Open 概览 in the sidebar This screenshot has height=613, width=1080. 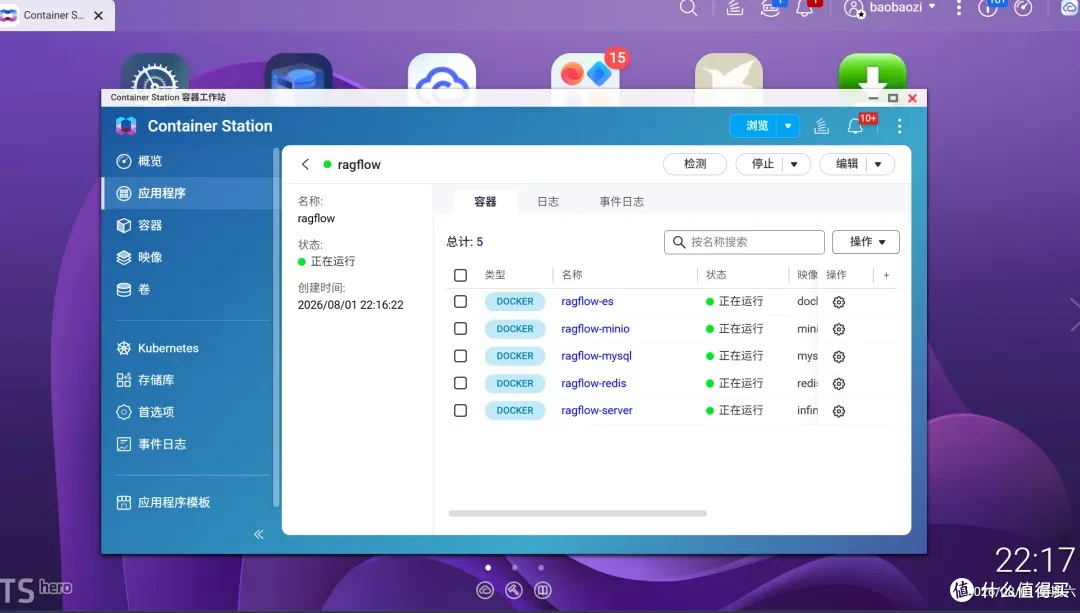point(187,161)
